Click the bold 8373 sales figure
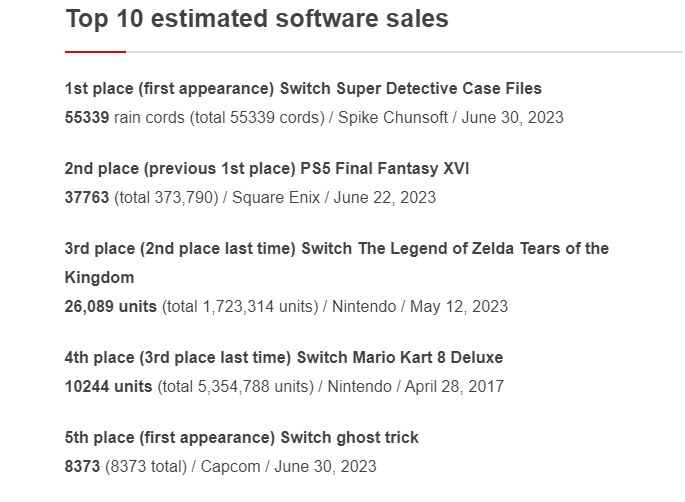The width and height of the screenshot is (685, 502). [82, 466]
